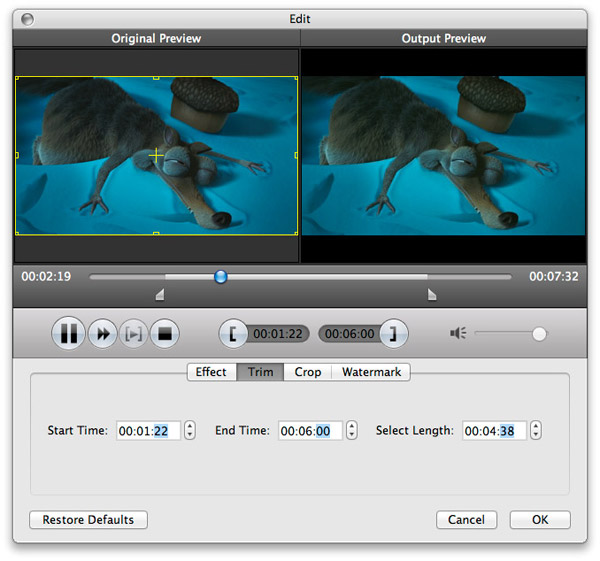This screenshot has height=561, width=600.
Task: Click the Cancel button
Action: tap(466, 520)
